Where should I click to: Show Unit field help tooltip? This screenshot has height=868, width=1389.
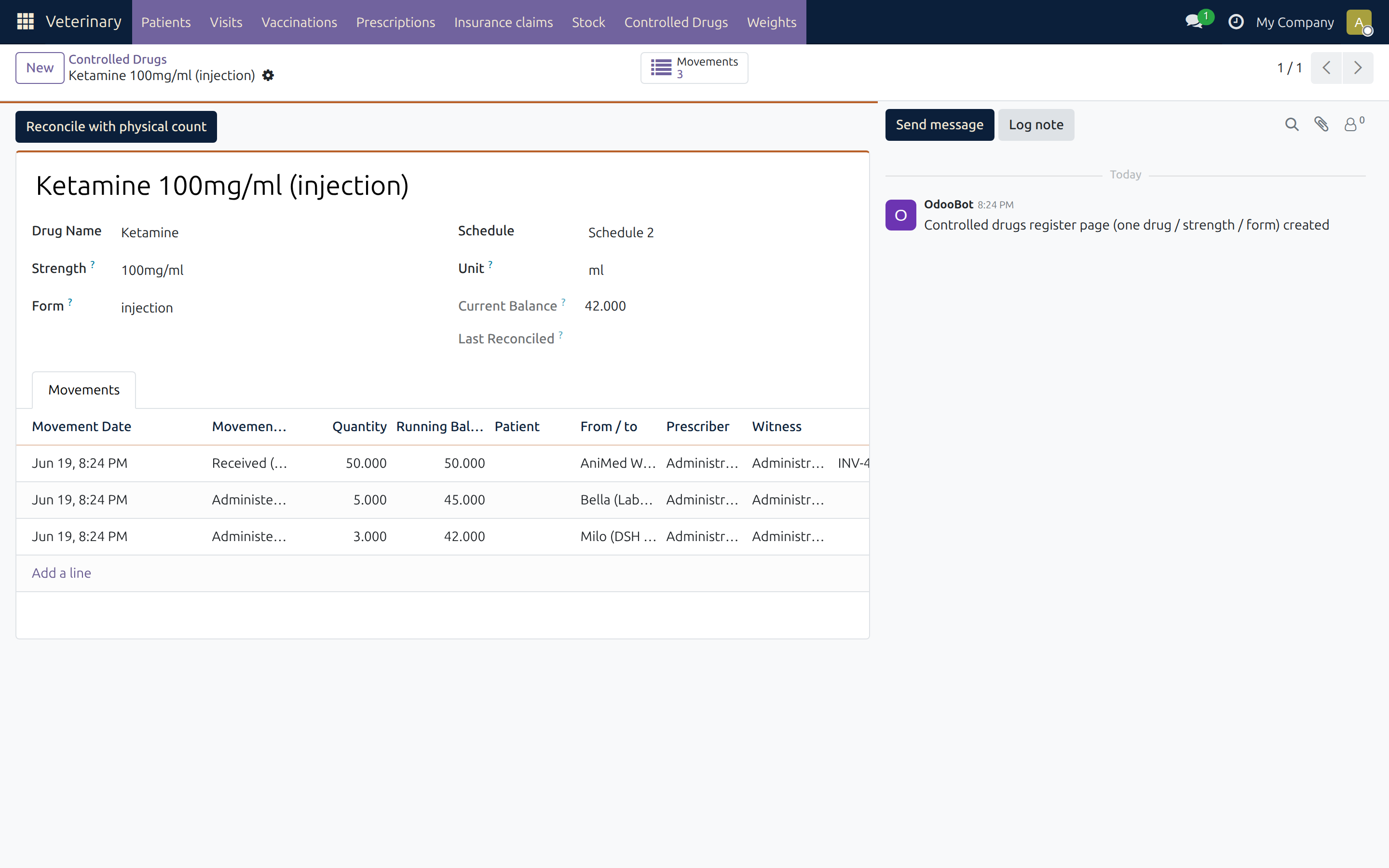[x=490, y=265]
